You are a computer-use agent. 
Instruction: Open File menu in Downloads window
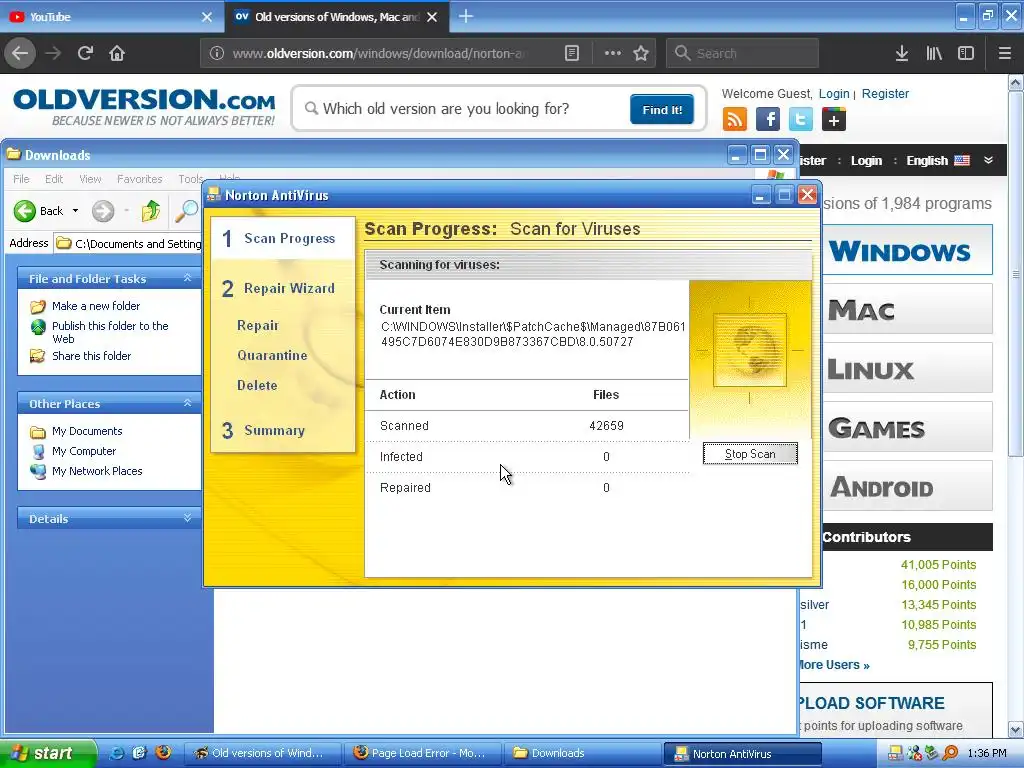pyautogui.click(x=21, y=179)
